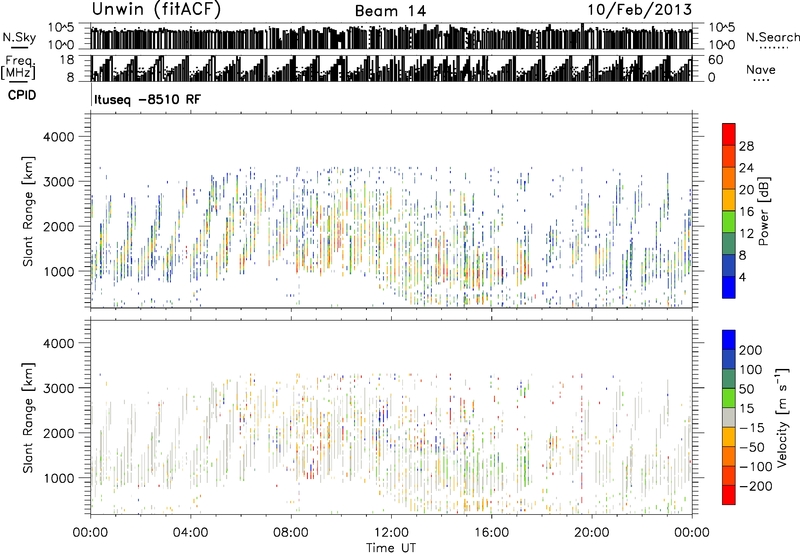Click the date '10/Feb/2013'
800x554 pixels.
pyautogui.click(x=640, y=10)
